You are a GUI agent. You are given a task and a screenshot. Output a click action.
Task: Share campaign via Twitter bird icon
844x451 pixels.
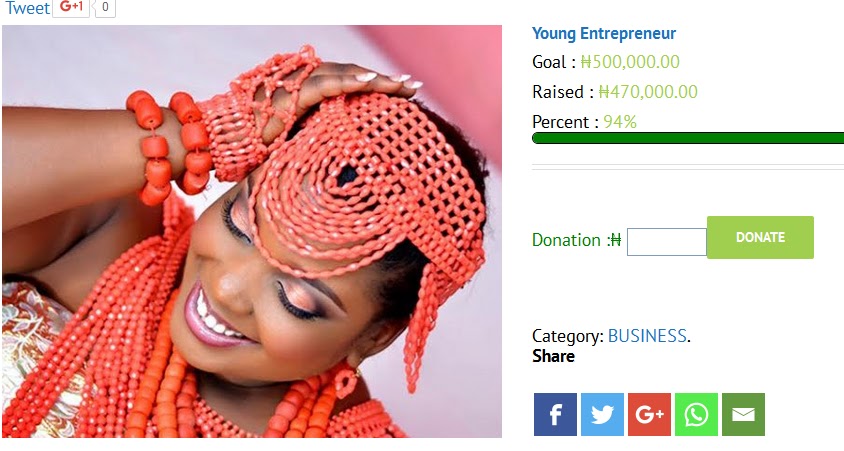tap(602, 414)
